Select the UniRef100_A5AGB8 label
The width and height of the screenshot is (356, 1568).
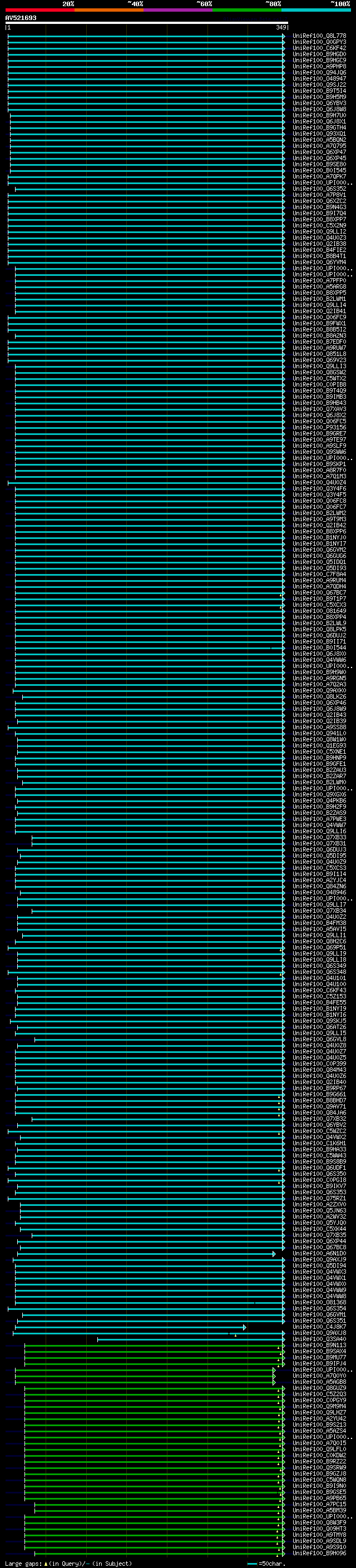coord(319,1382)
